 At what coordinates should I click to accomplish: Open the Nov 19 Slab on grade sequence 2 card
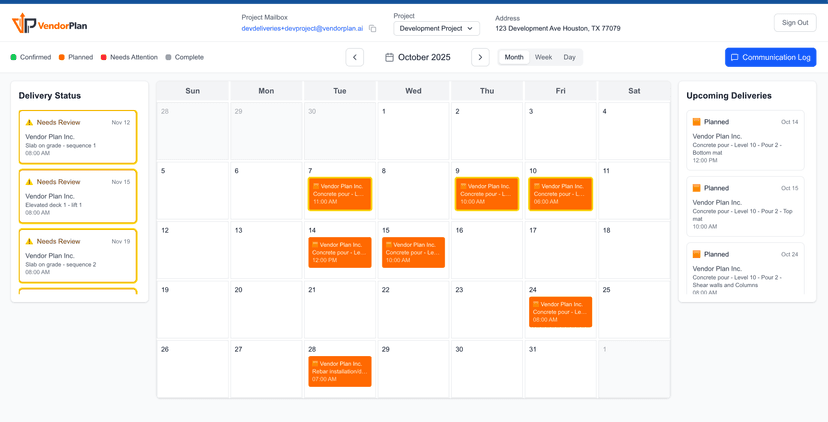(x=78, y=256)
